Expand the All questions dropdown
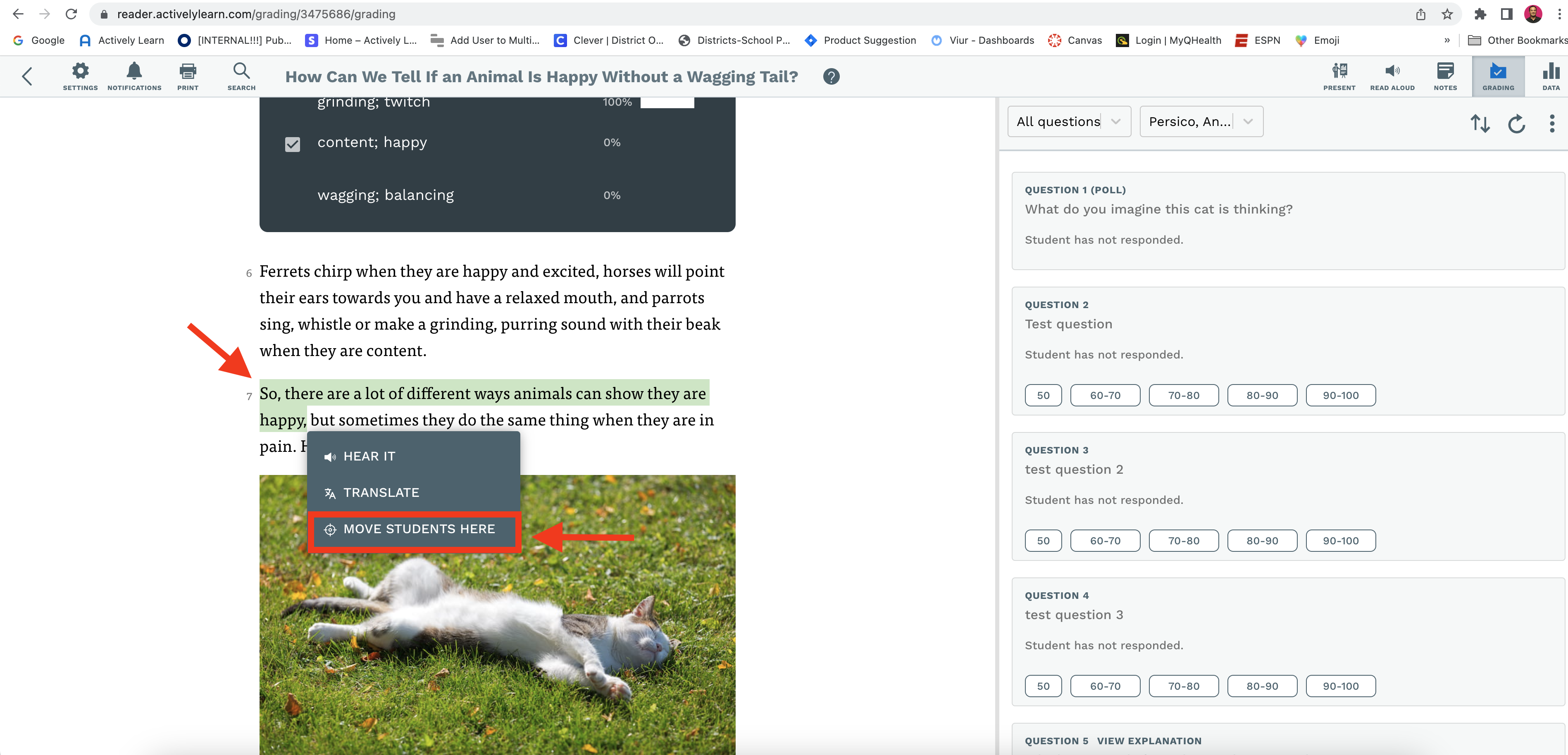The height and width of the screenshot is (755, 1568). tap(1069, 122)
